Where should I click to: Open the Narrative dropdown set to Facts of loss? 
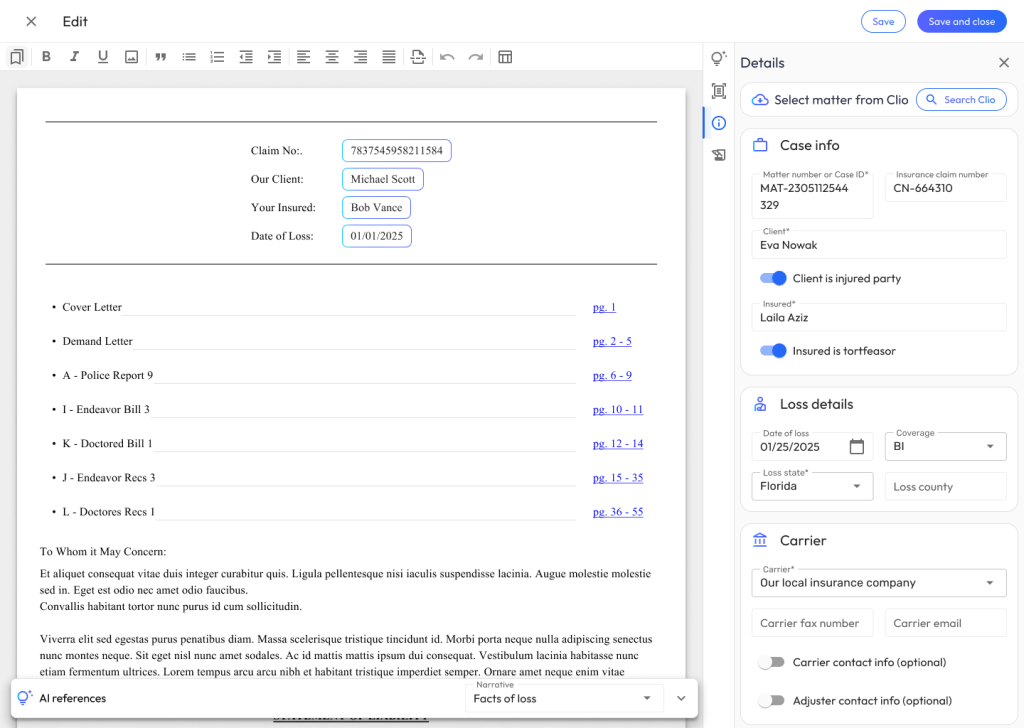(564, 698)
